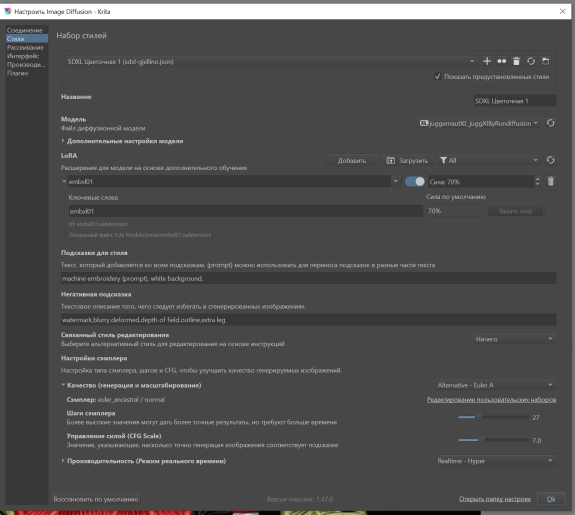The image size is (575, 515).
Task: Open the Realtime - Hyper dropdown
Action: 495,461
